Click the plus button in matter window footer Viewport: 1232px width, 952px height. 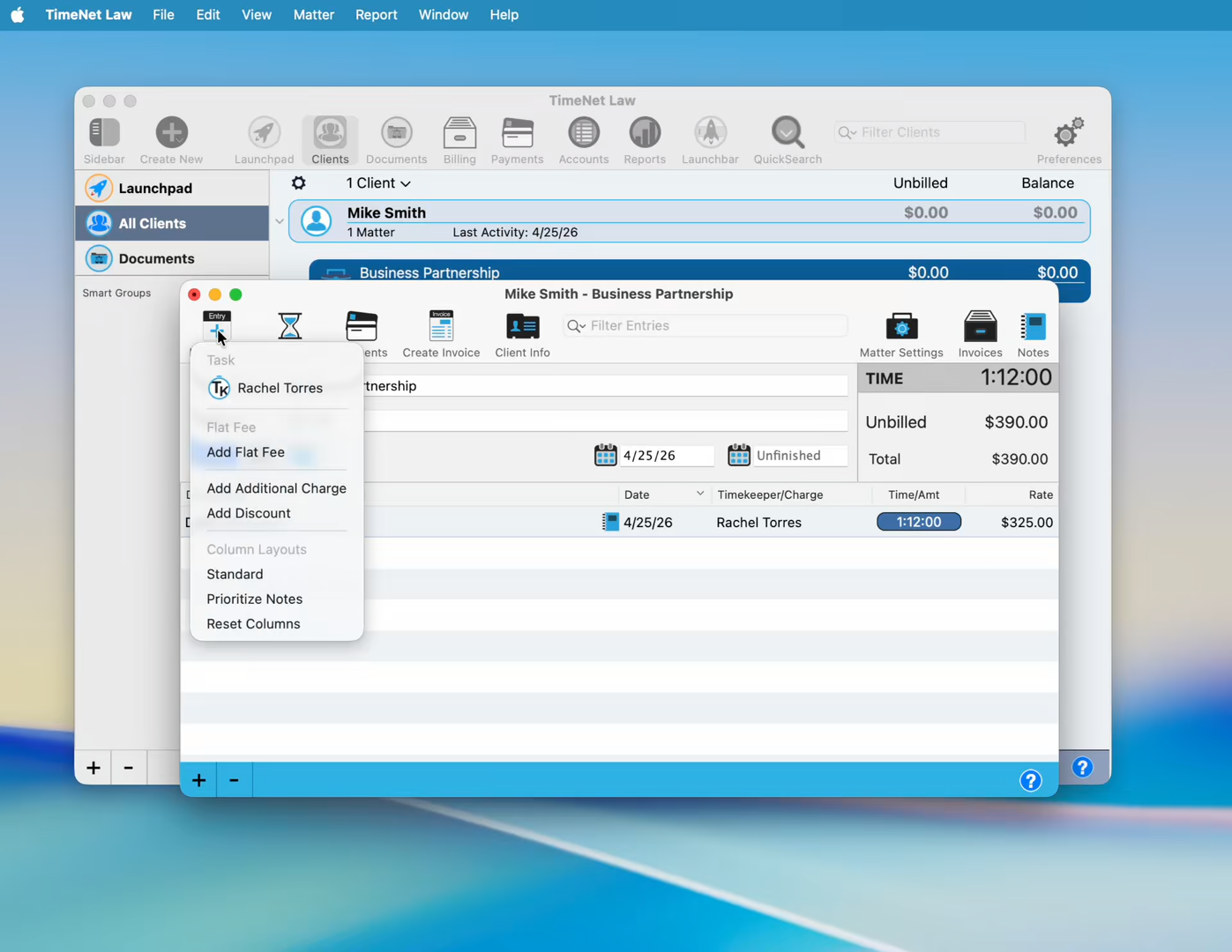[x=199, y=780]
